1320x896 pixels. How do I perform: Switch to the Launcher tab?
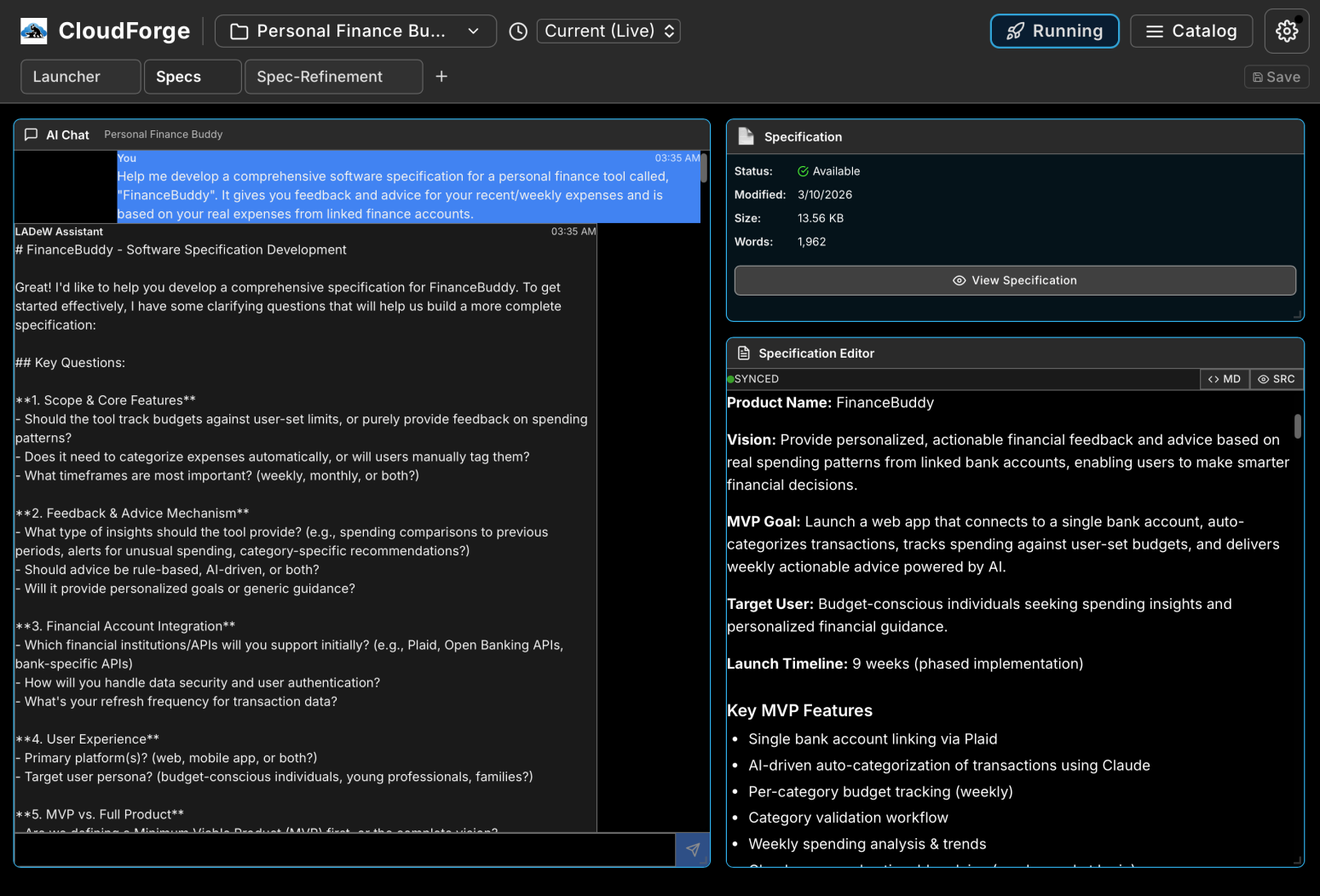(80, 76)
